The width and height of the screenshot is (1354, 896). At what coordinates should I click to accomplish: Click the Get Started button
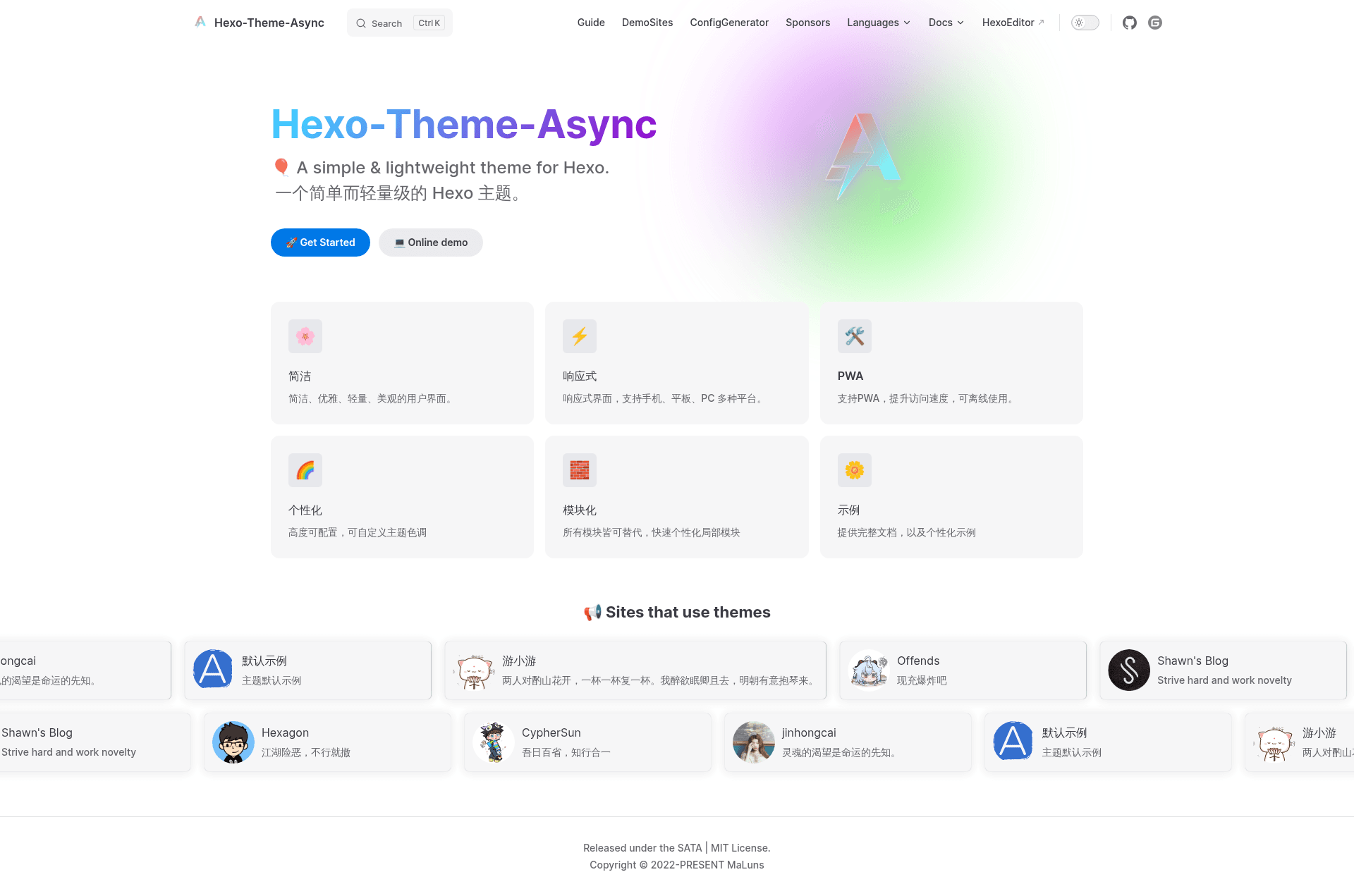coord(320,243)
